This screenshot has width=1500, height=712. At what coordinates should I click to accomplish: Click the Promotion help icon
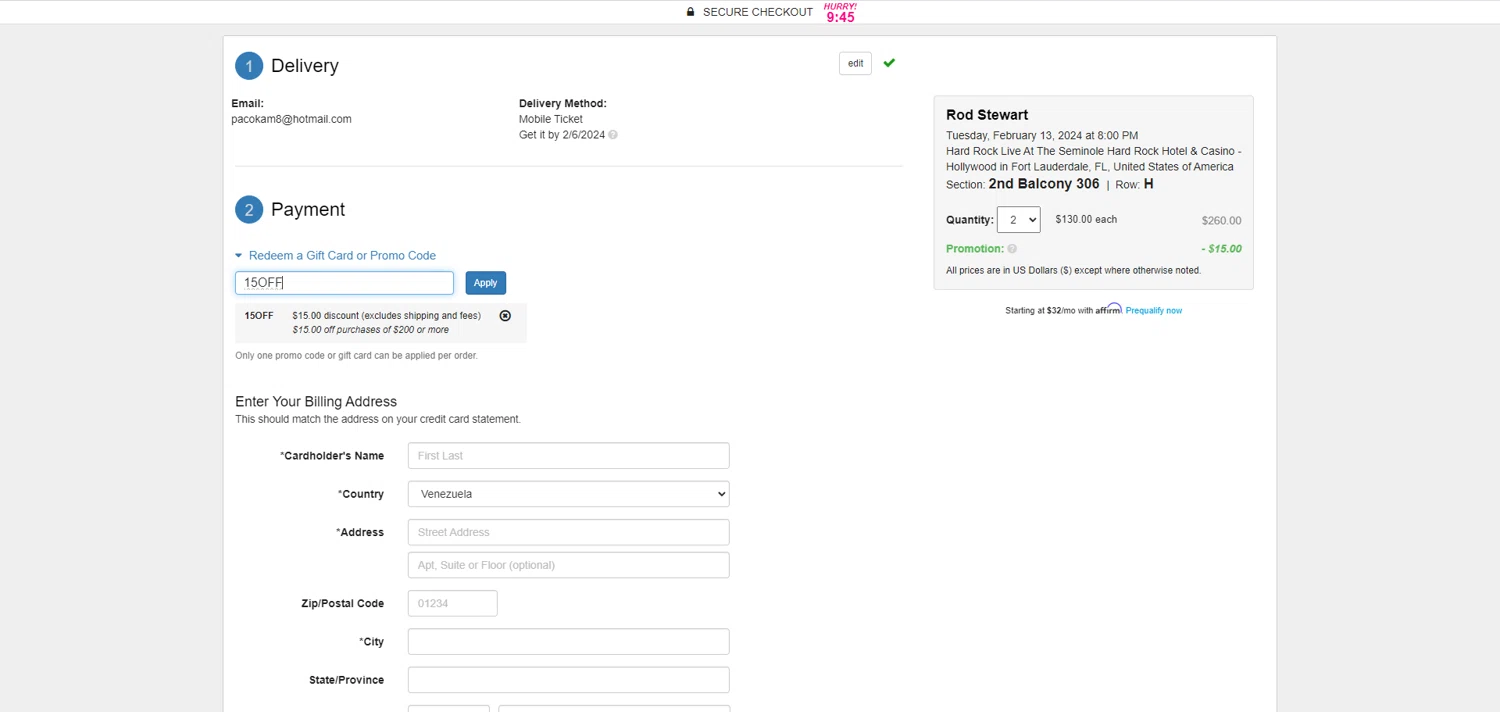pyautogui.click(x=1012, y=249)
